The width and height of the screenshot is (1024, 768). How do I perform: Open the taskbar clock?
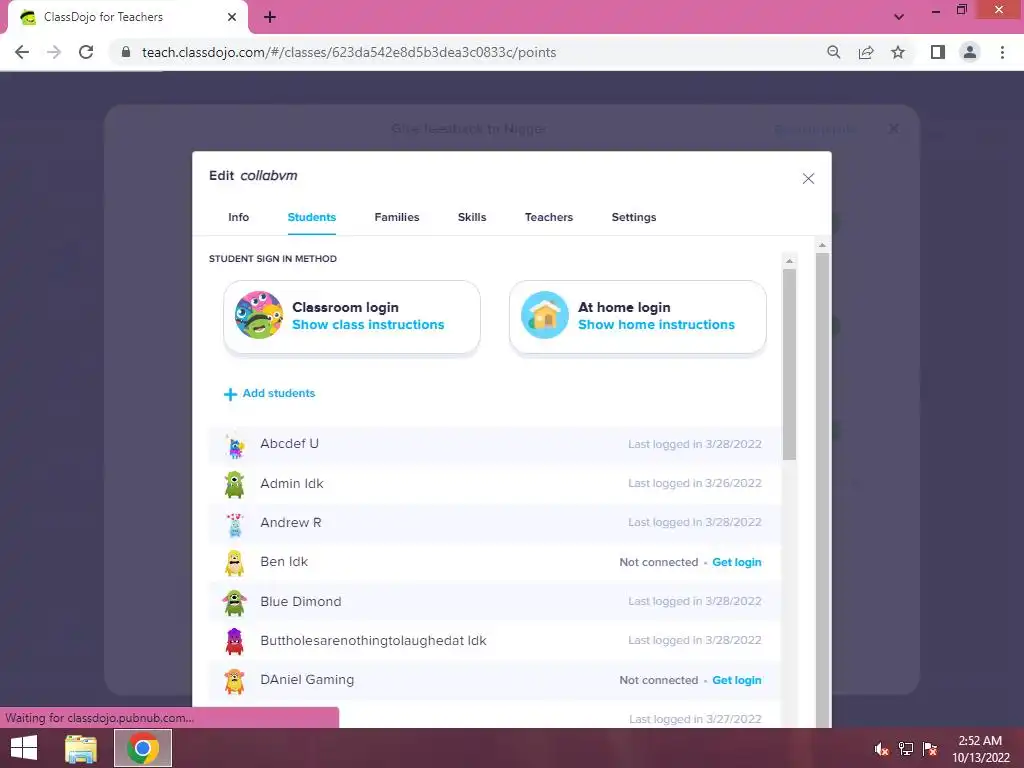[980, 749]
